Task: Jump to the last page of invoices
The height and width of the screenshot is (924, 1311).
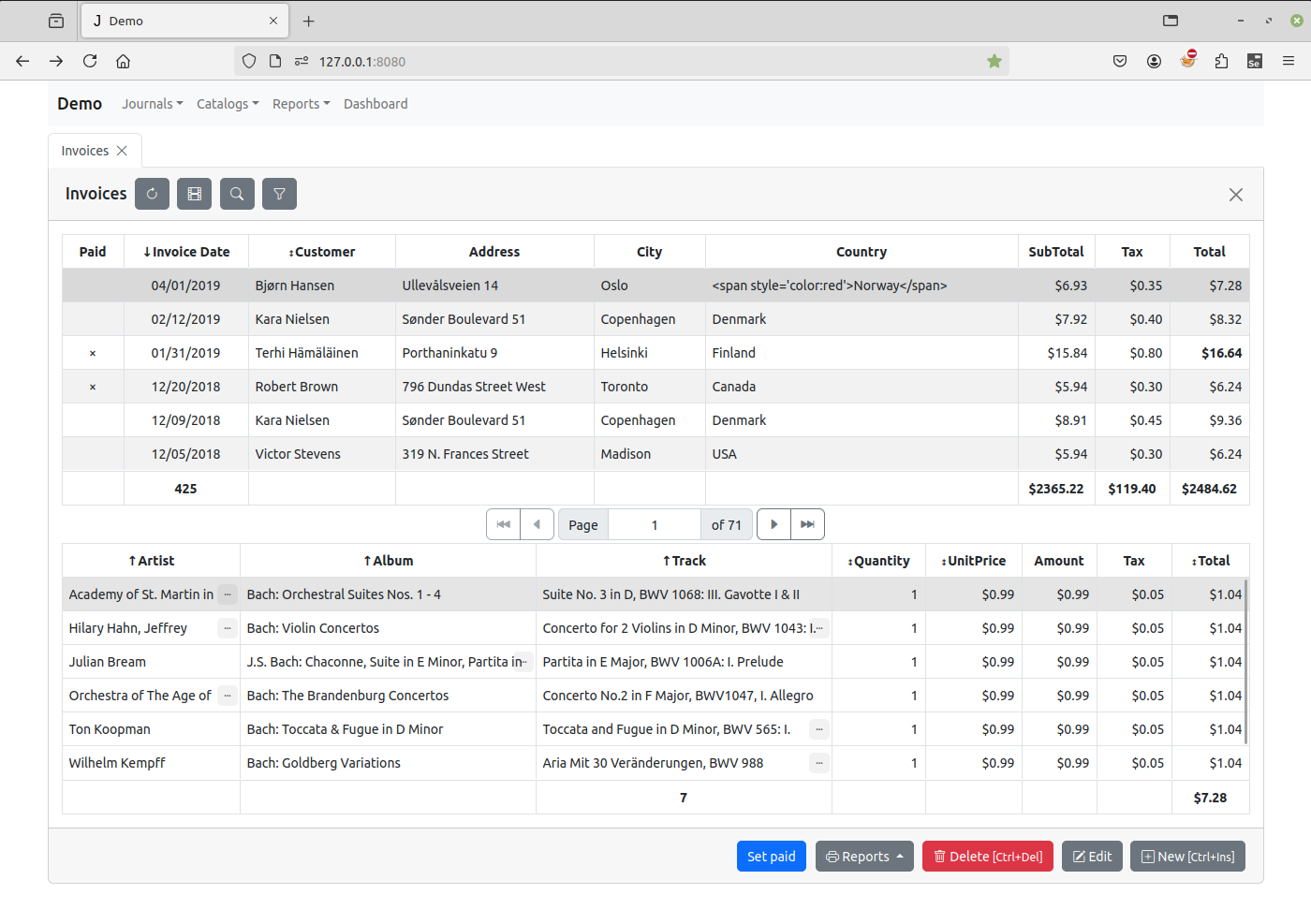Action: click(x=806, y=524)
